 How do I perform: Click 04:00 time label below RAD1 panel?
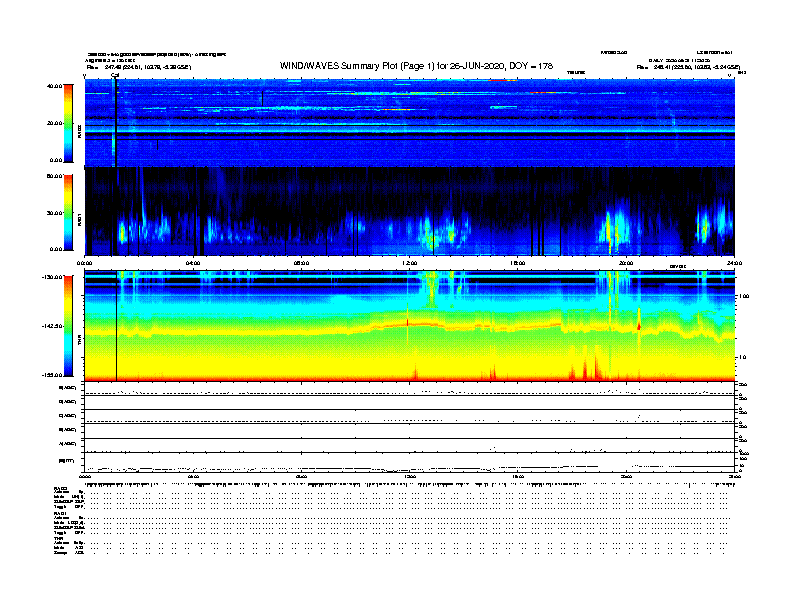point(193,263)
